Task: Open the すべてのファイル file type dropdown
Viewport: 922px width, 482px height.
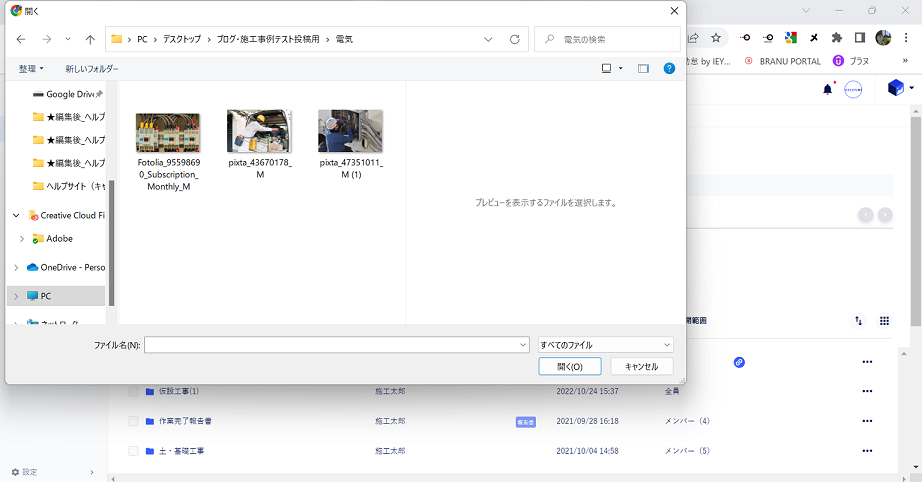Action: point(606,345)
